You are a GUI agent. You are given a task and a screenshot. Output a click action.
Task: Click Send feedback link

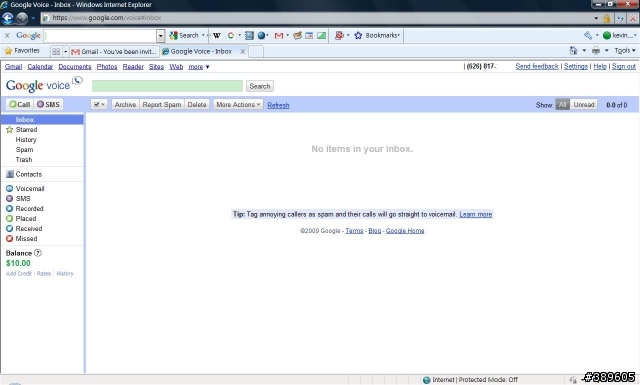(x=537, y=66)
